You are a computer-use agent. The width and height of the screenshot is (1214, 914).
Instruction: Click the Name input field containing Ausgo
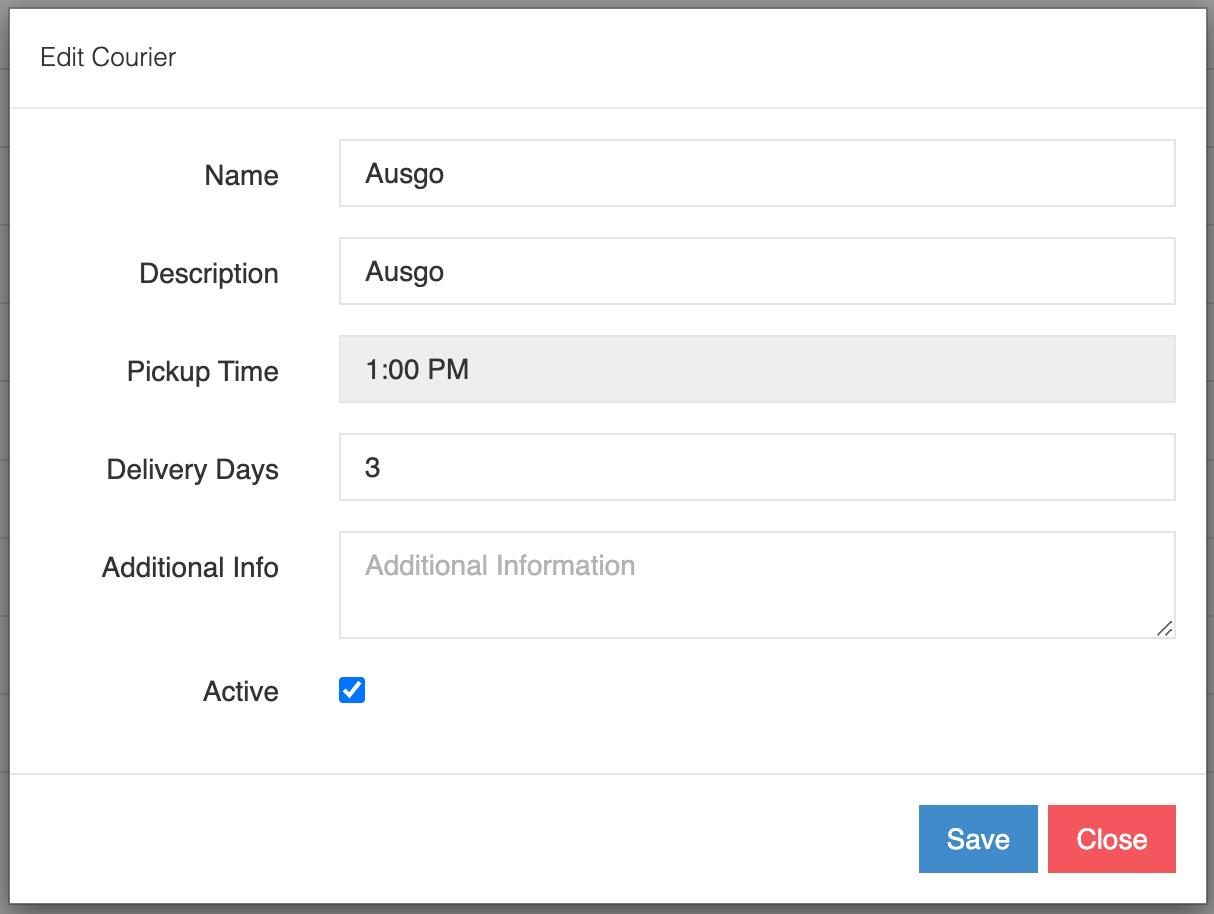757,173
